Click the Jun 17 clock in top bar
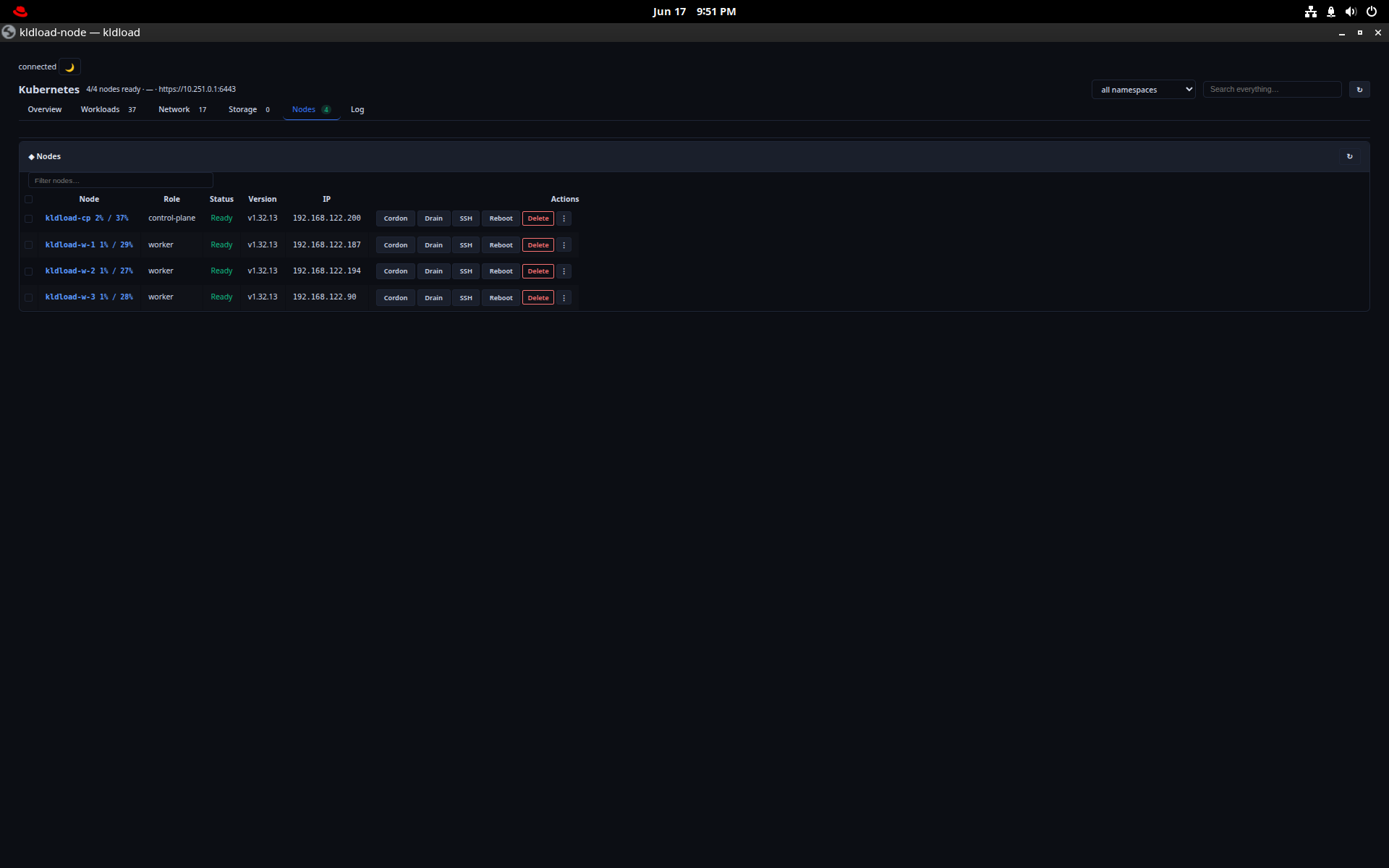This screenshot has height=868, width=1389. point(694,12)
